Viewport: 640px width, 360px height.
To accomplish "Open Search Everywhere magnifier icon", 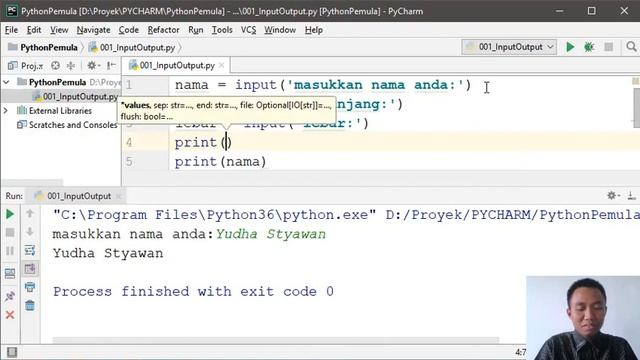I will tap(631, 47).
